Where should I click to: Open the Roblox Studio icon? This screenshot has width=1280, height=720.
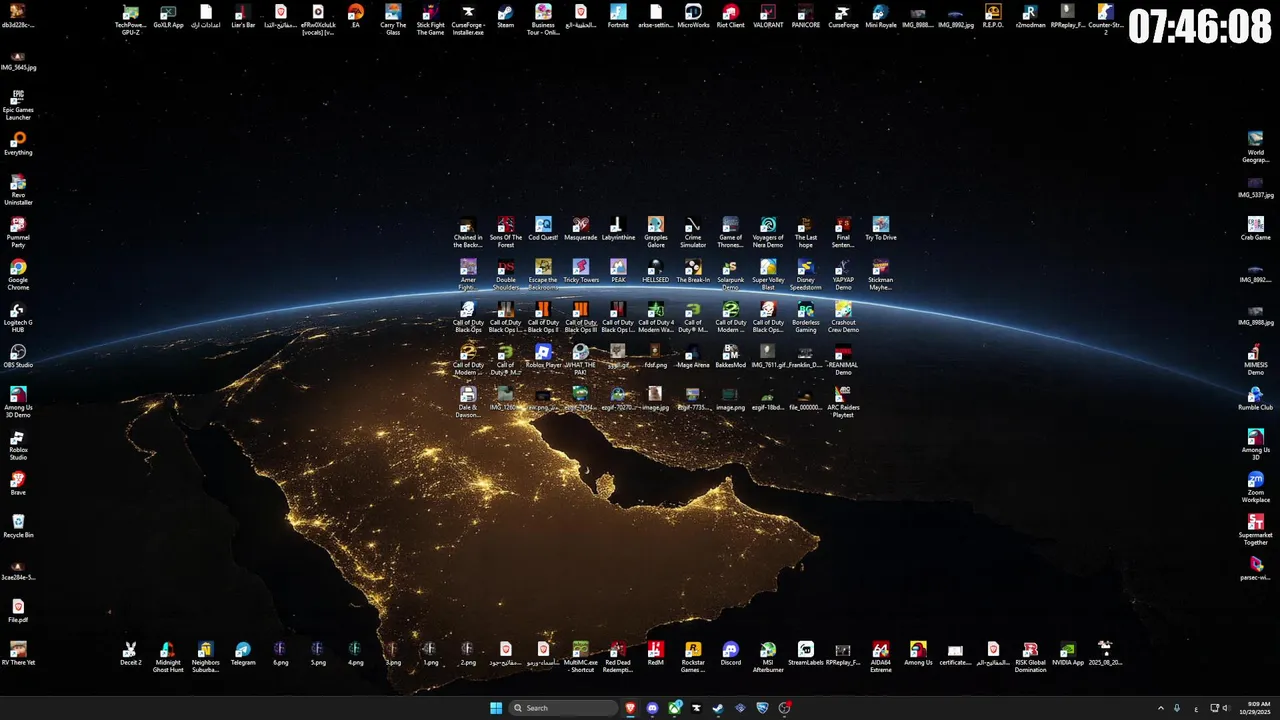18,444
